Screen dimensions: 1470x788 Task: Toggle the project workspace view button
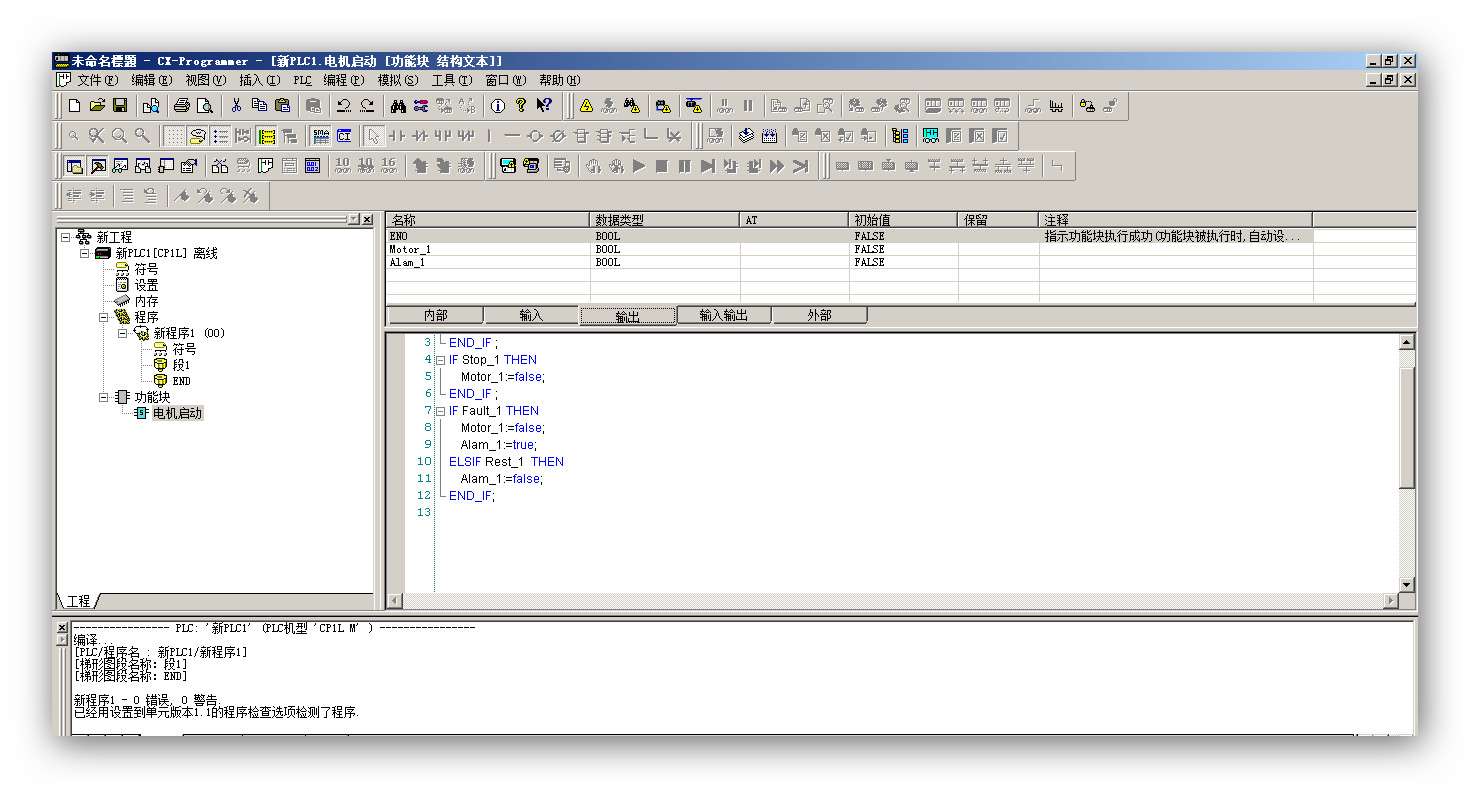pos(74,166)
